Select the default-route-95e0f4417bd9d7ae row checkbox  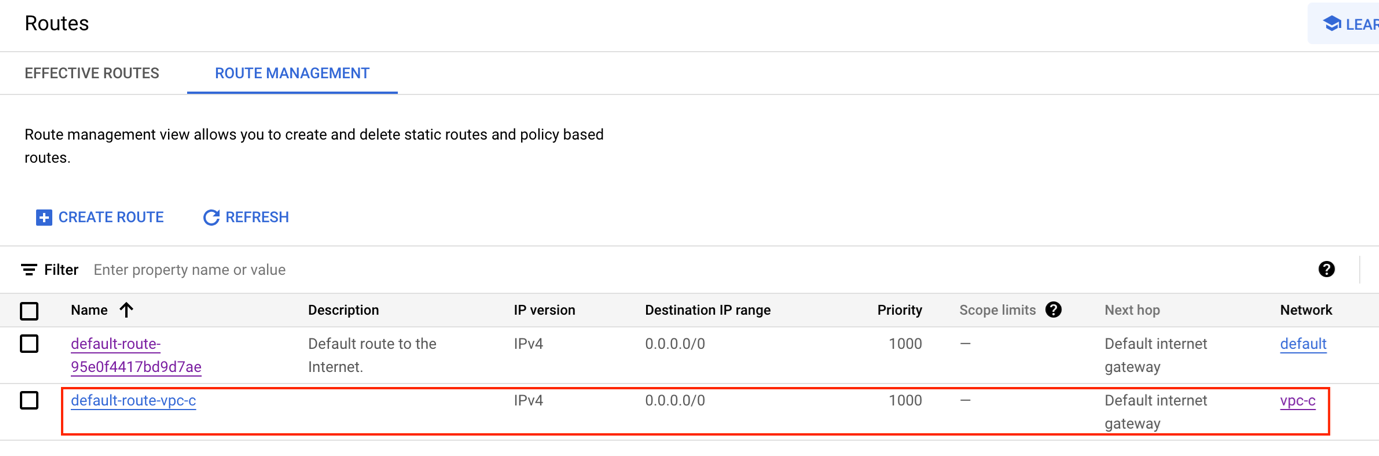(x=30, y=344)
